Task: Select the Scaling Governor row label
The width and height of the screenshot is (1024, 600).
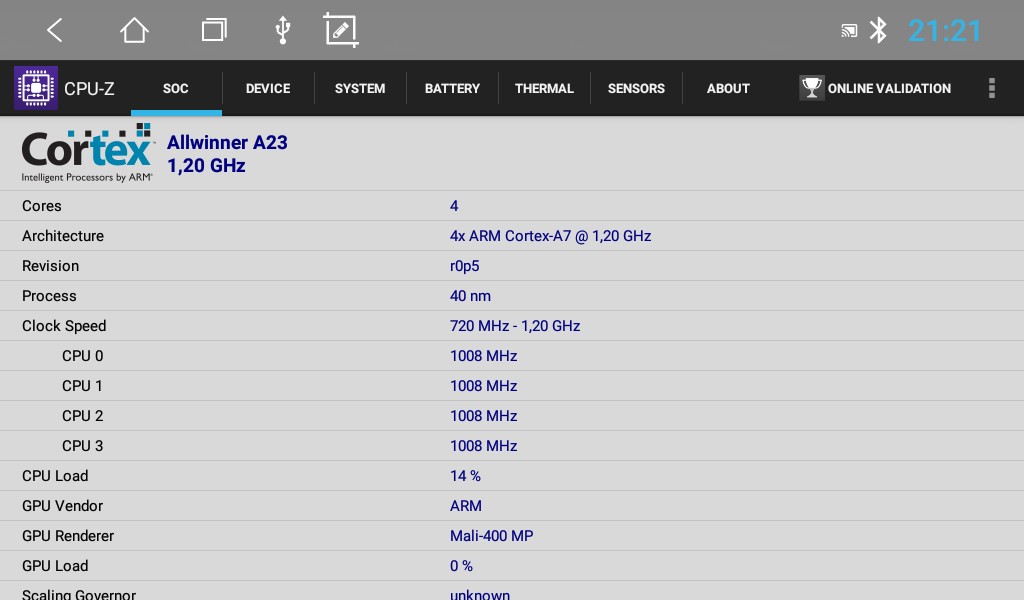Action: [78, 594]
